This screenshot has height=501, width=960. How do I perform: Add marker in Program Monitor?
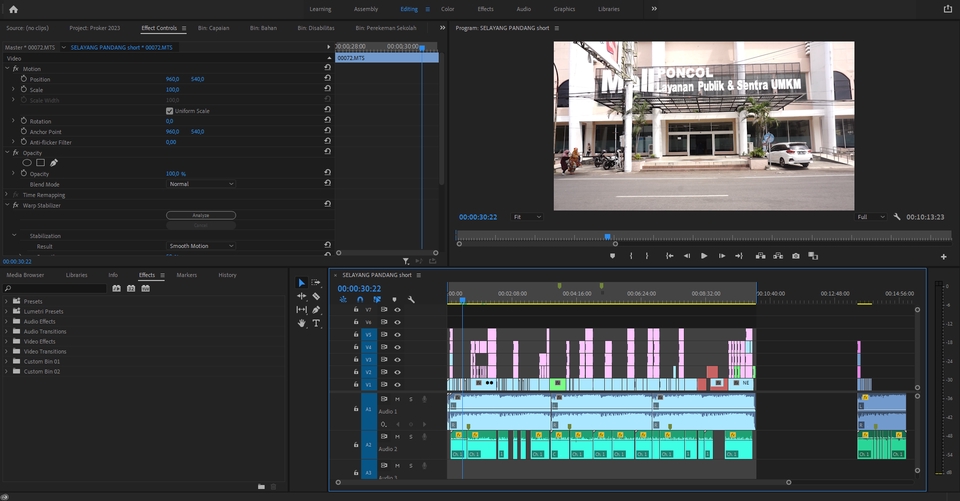coord(612,256)
